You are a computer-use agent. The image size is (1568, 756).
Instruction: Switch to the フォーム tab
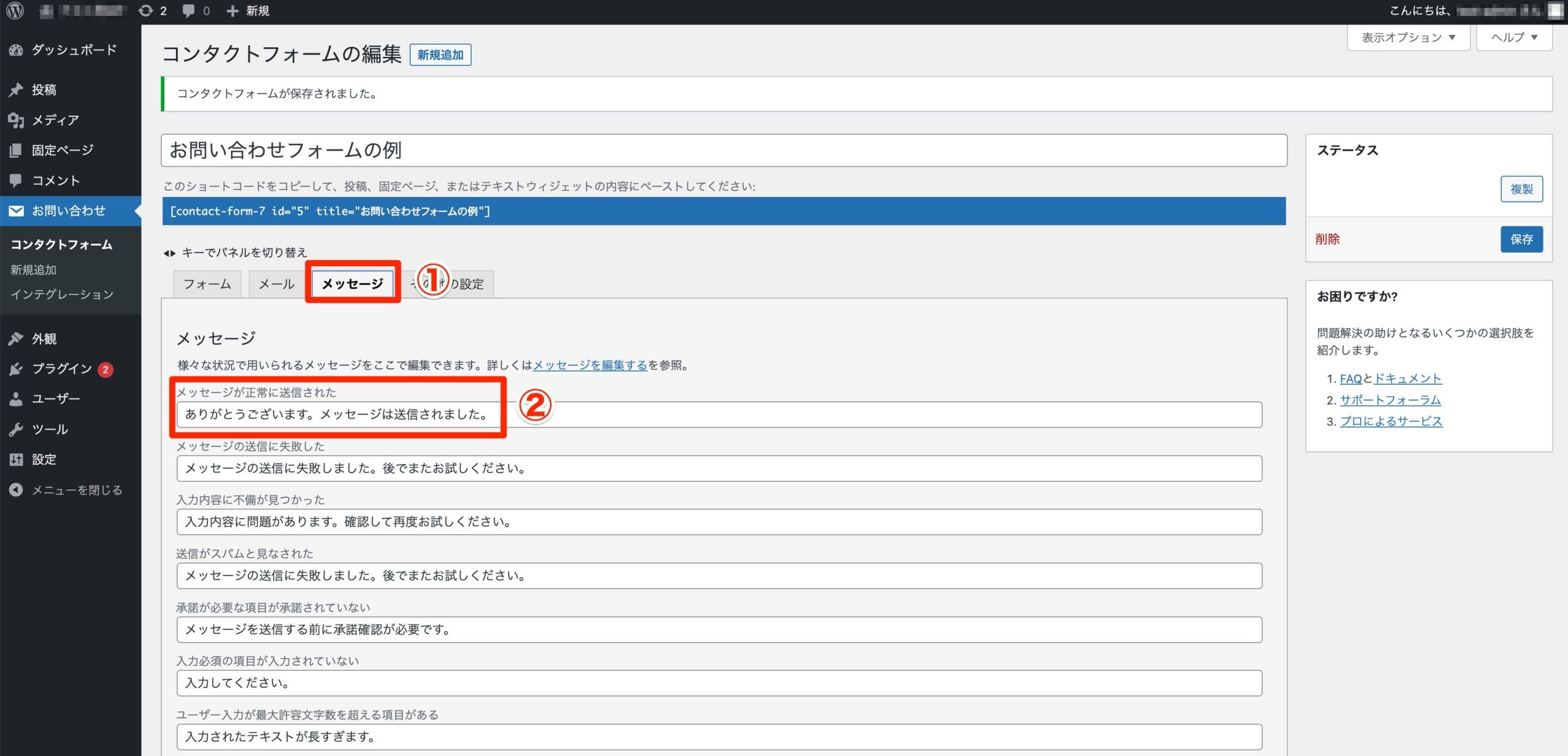pos(207,284)
